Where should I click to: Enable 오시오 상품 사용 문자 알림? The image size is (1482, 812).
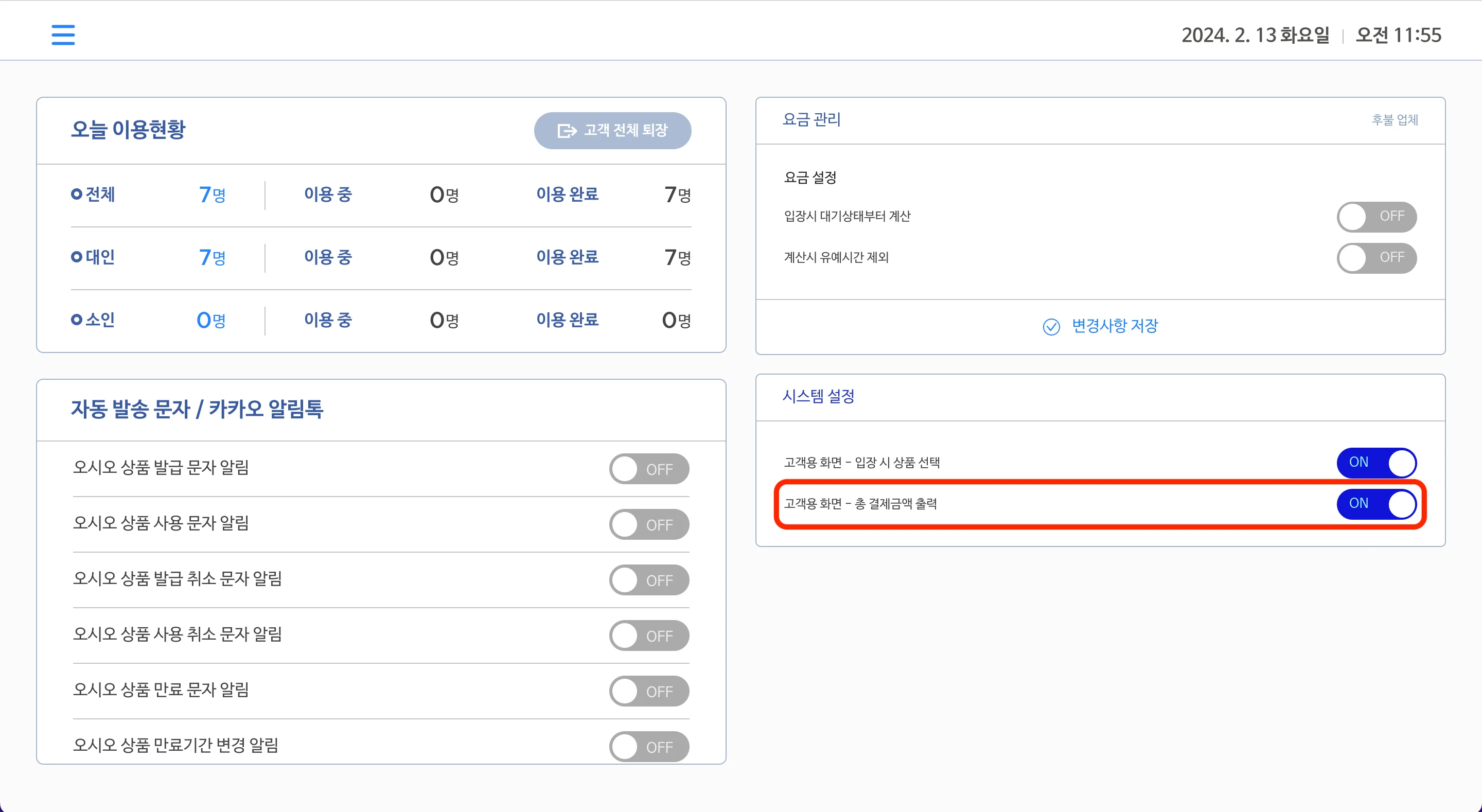click(649, 524)
